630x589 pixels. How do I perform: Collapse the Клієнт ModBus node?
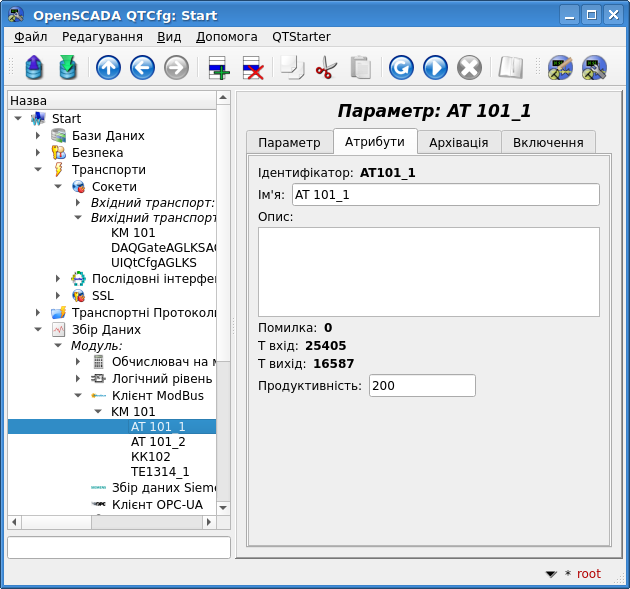[x=78, y=396]
